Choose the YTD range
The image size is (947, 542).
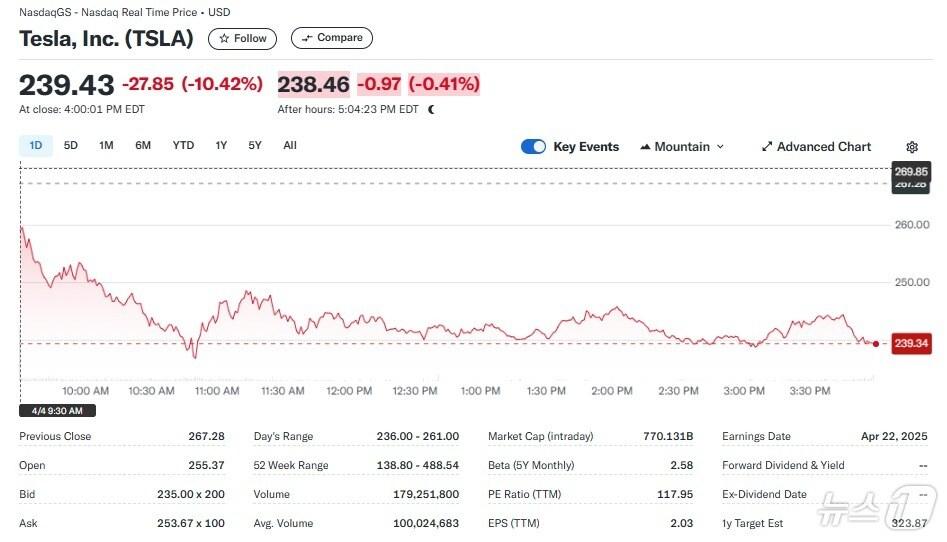pyautogui.click(x=183, y=146)
